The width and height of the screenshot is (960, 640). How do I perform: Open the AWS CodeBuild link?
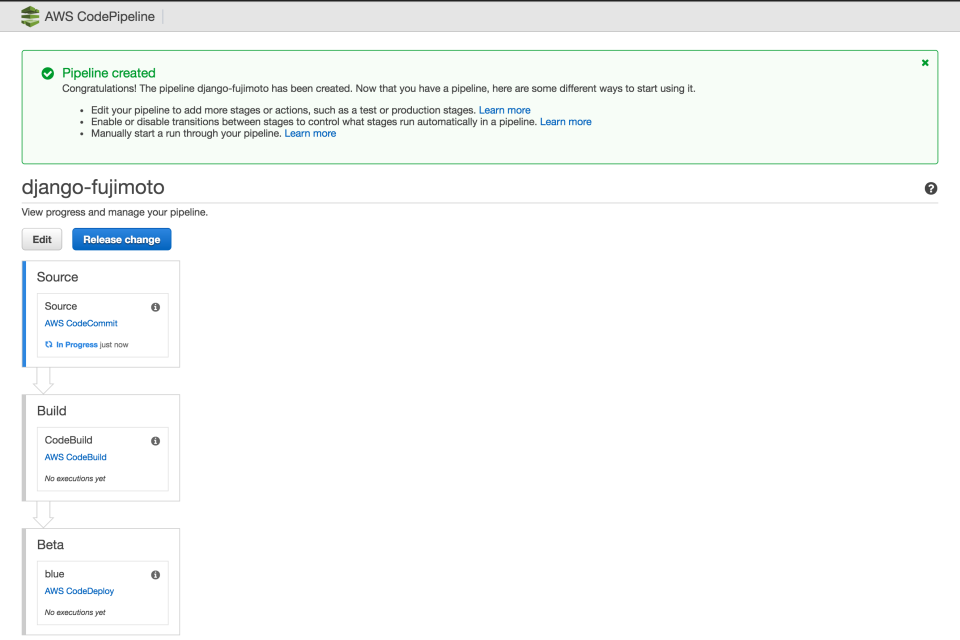coord(75,457)
